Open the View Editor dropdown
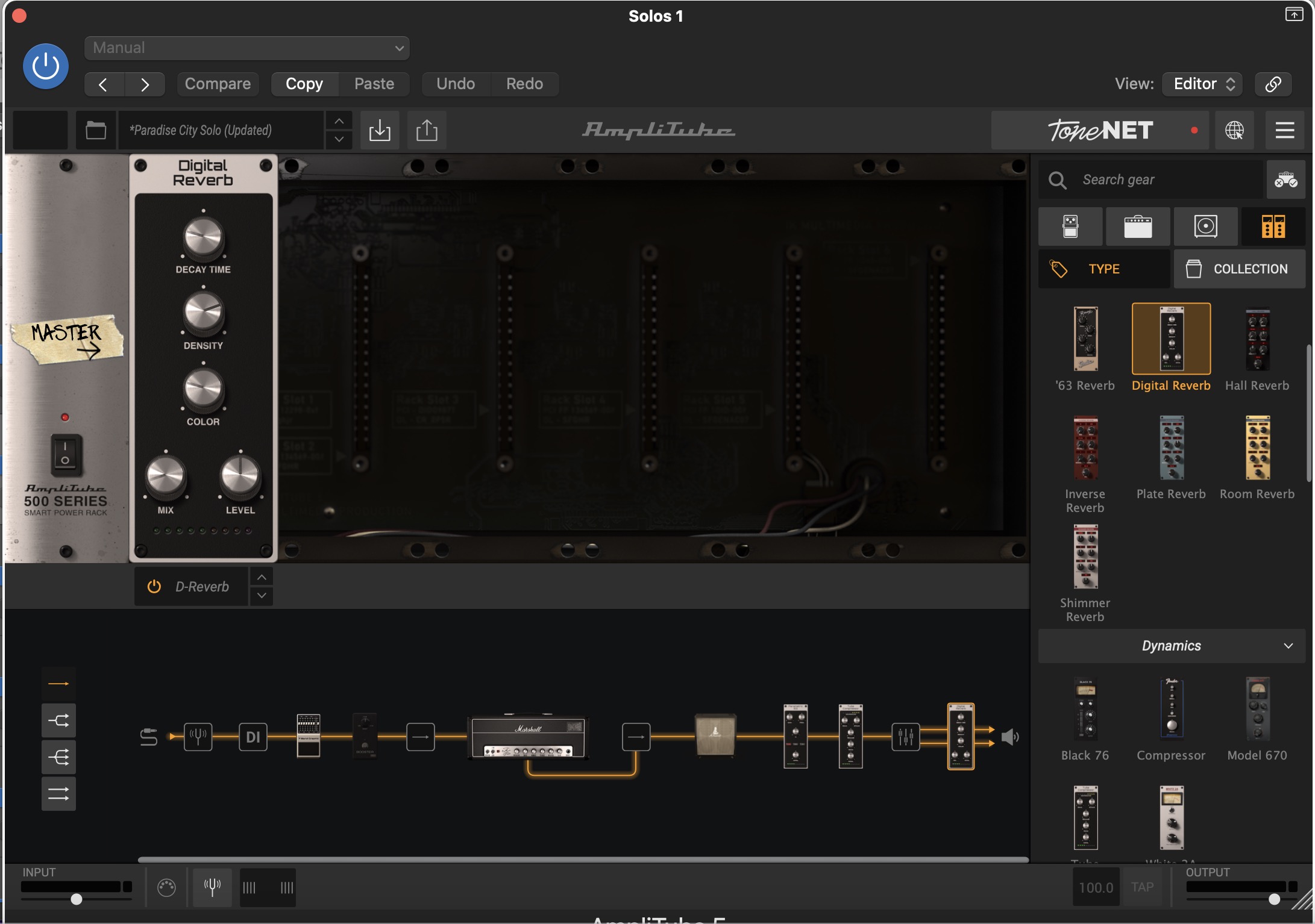The image size is (1315, 924). pos(1204,84)
